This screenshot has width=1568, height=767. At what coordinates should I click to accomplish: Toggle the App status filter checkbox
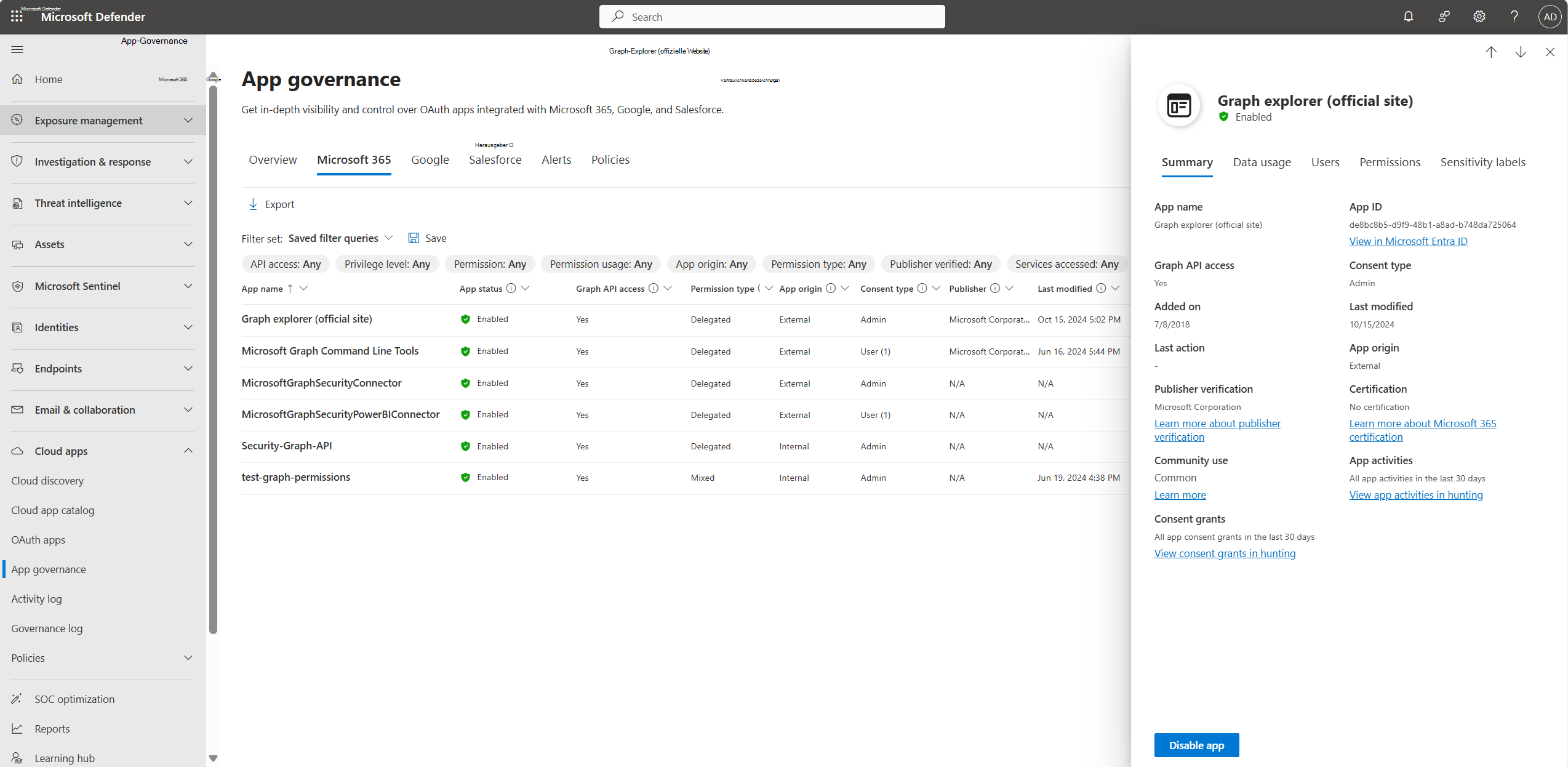coord(528,289)
